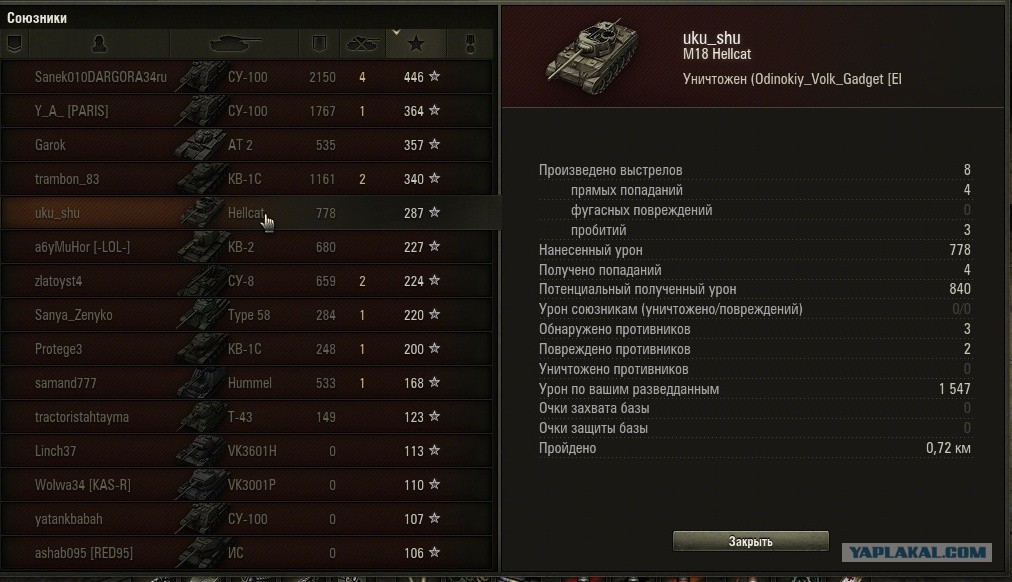The width and height of the screenshot is (1012, 582).
Task: Sort allies by damage dealt shield icon
Action: click(x=319, y=44)
